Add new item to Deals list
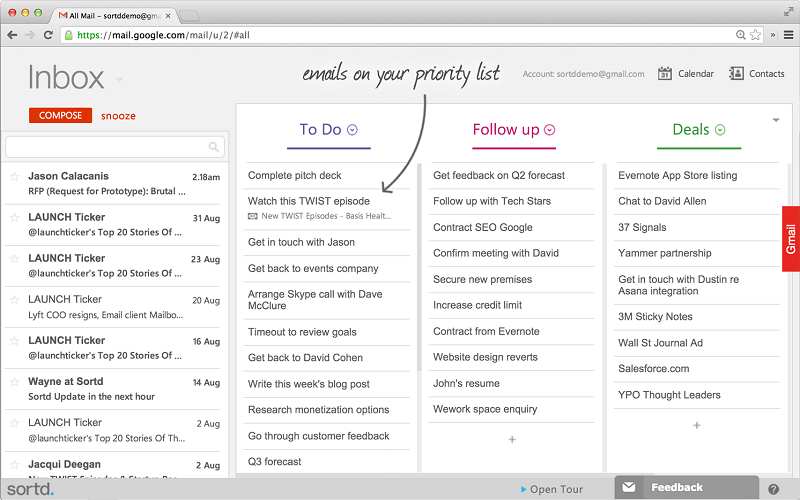Screen dimensions: 800x500 pos(697,425)
